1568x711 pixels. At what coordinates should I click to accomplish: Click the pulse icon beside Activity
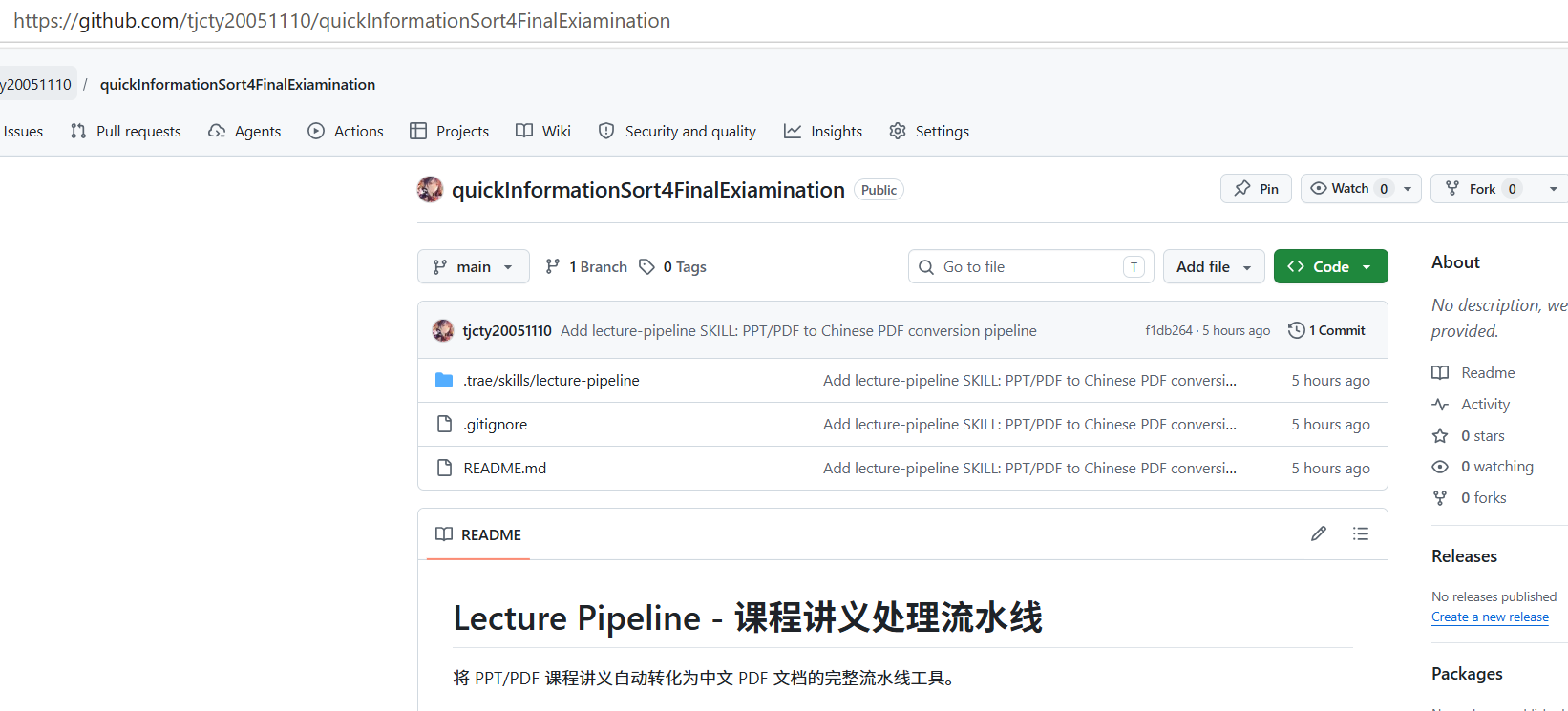click(x=1440, y=404)
